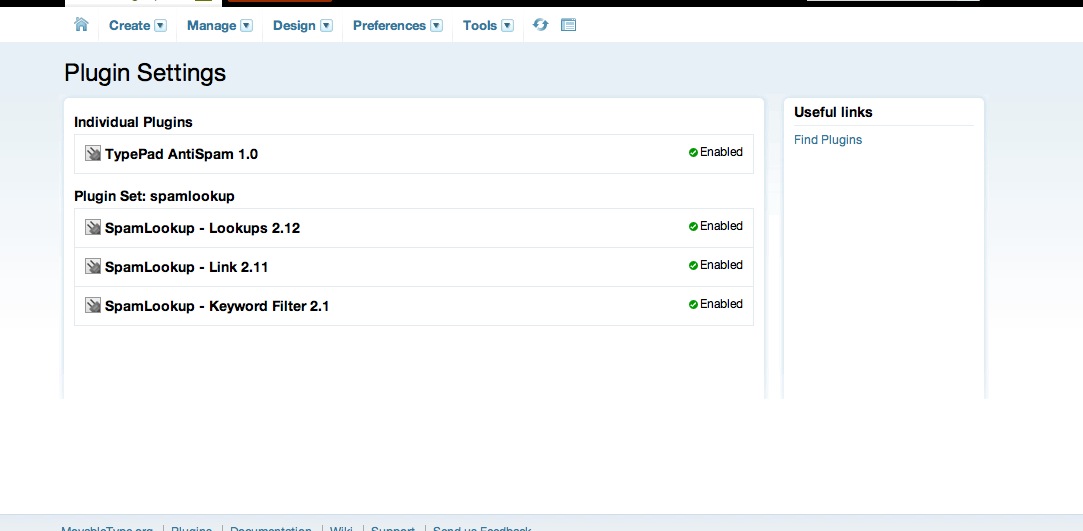
Task: Click the Useful links sidebar heading
Action: click(x=833, y=112)
